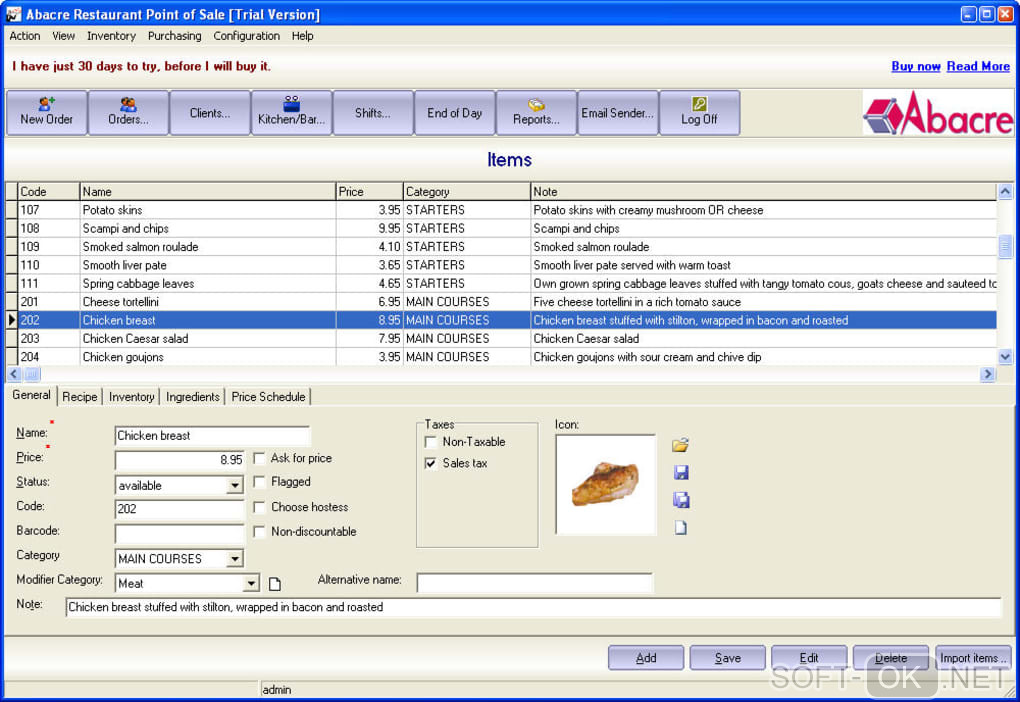Open the Help menu
The image size is (1020, 702).
(302, 36)
